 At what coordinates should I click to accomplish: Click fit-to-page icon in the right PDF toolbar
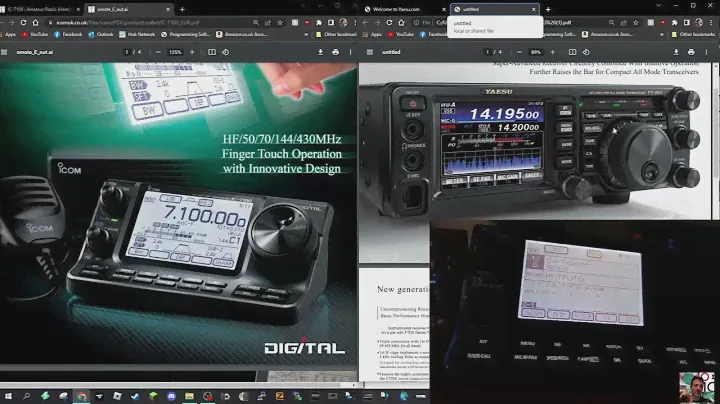point(573,51)
